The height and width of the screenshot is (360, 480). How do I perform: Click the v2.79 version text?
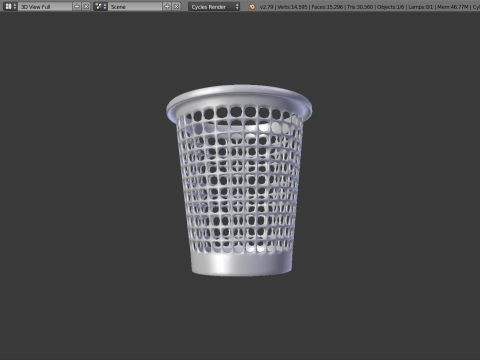tap(266, 7)
